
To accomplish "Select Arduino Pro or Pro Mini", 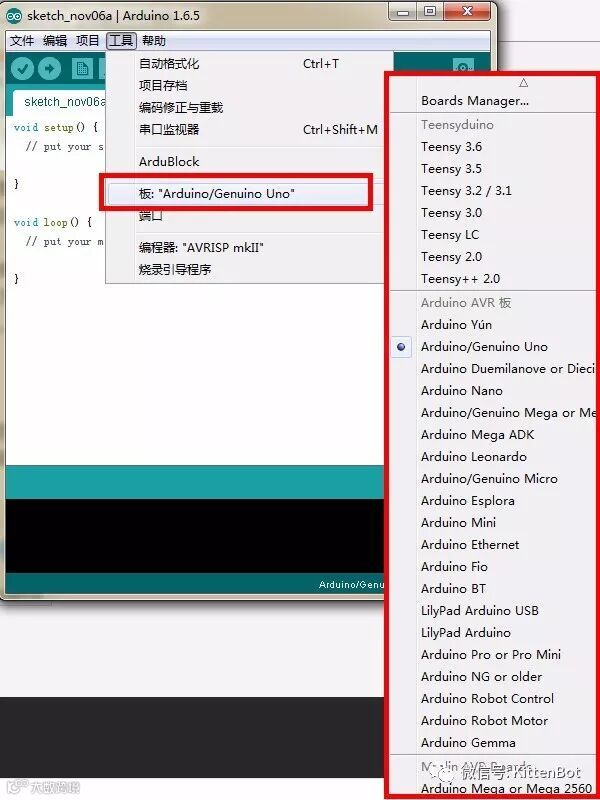I will 493,654.
